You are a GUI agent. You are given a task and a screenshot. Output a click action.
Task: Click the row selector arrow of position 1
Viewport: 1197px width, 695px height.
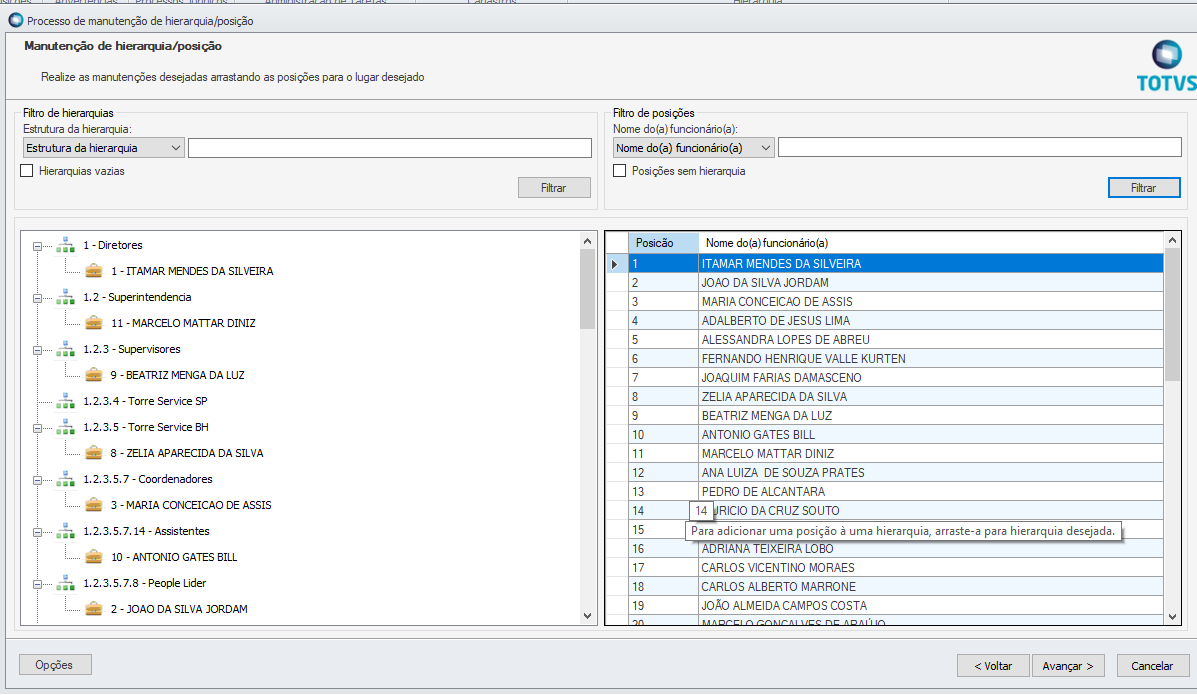click(x=615, y=264)
